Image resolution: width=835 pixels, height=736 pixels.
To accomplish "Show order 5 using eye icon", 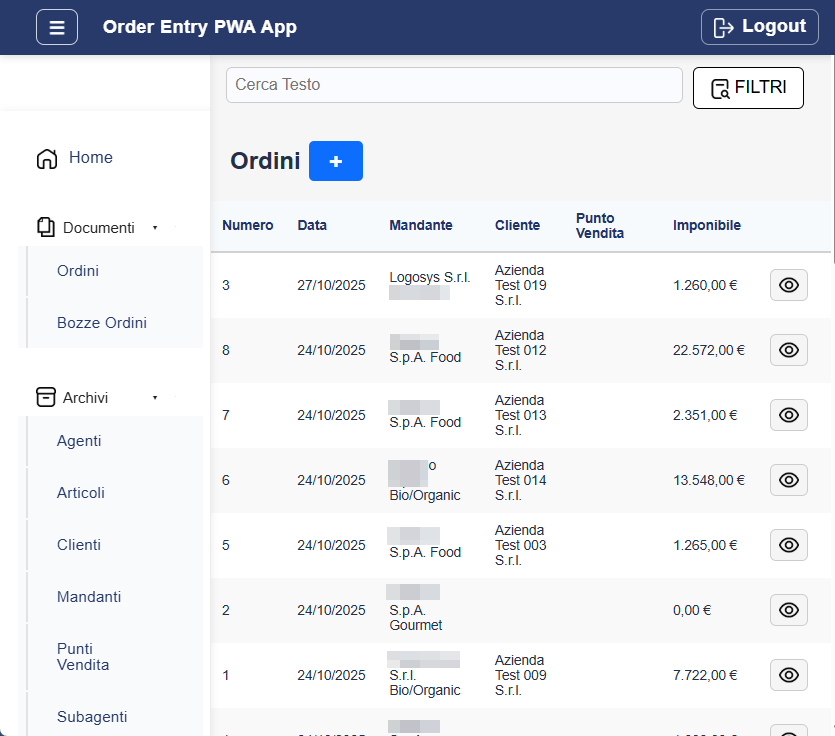I will coord(788,545).
